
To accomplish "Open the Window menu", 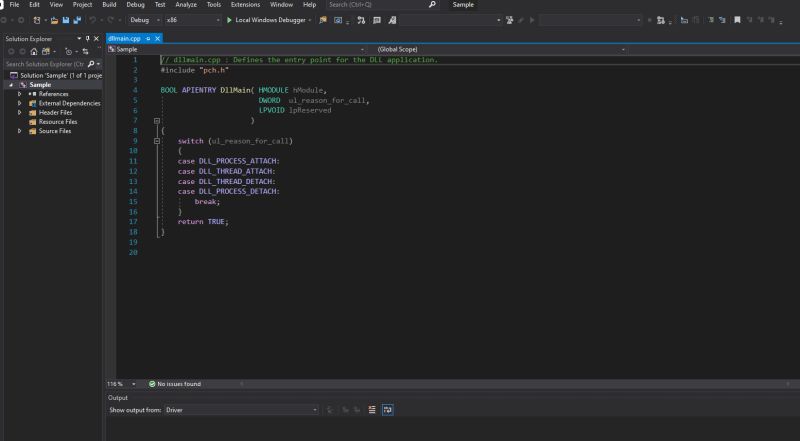I will pyautogui.click(x=281, y=5).
